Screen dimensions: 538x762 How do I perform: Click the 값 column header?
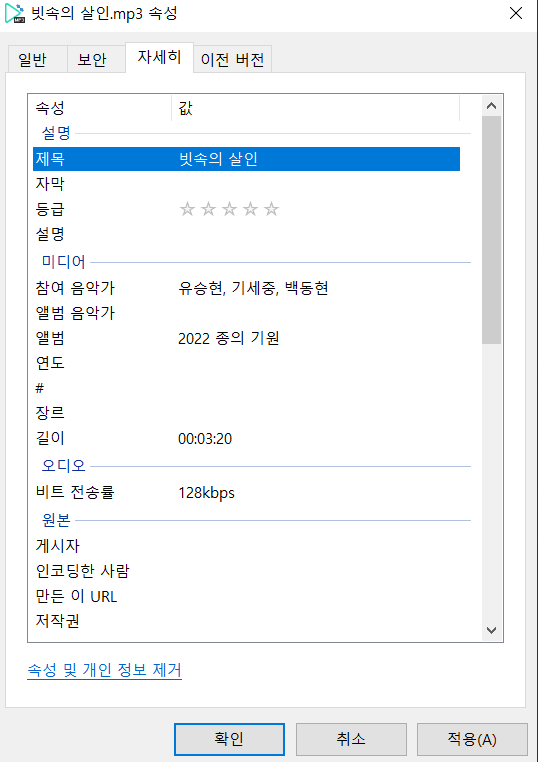click(315, 108)
